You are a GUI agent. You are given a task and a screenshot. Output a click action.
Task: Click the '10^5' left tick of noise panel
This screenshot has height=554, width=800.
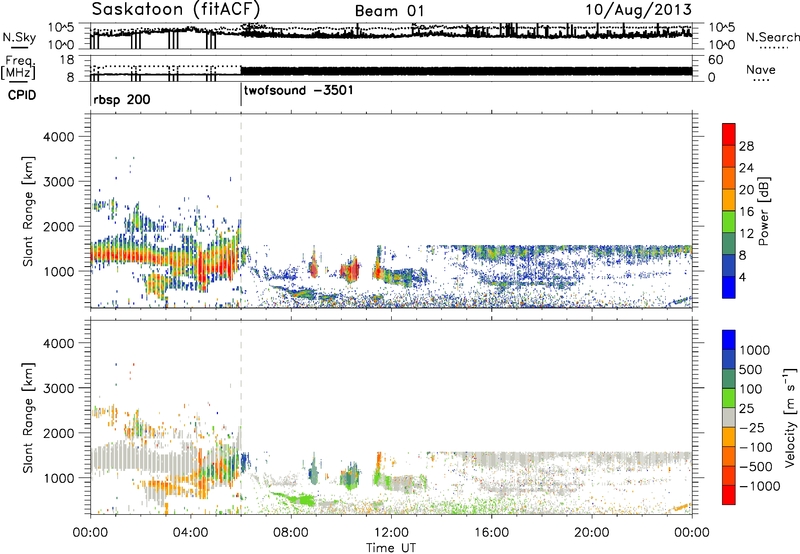(61, 27)
